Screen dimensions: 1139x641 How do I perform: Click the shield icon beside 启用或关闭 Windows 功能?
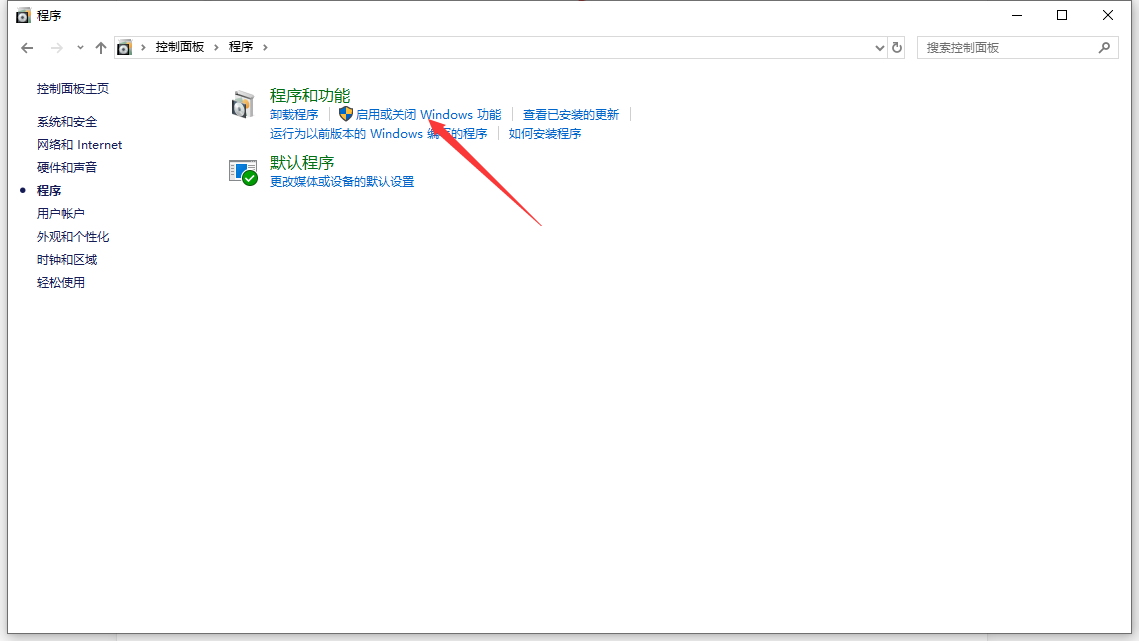[346, 114]
